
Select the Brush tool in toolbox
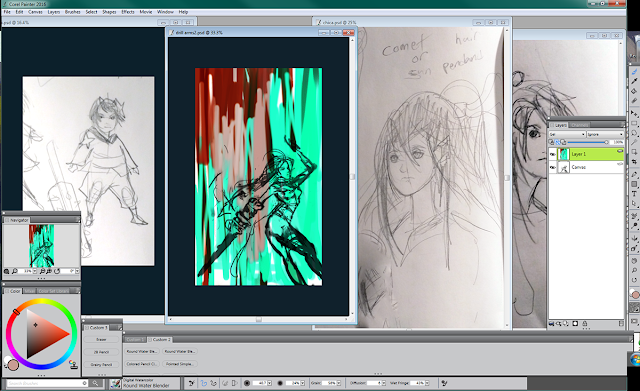[x=634, y=72]
